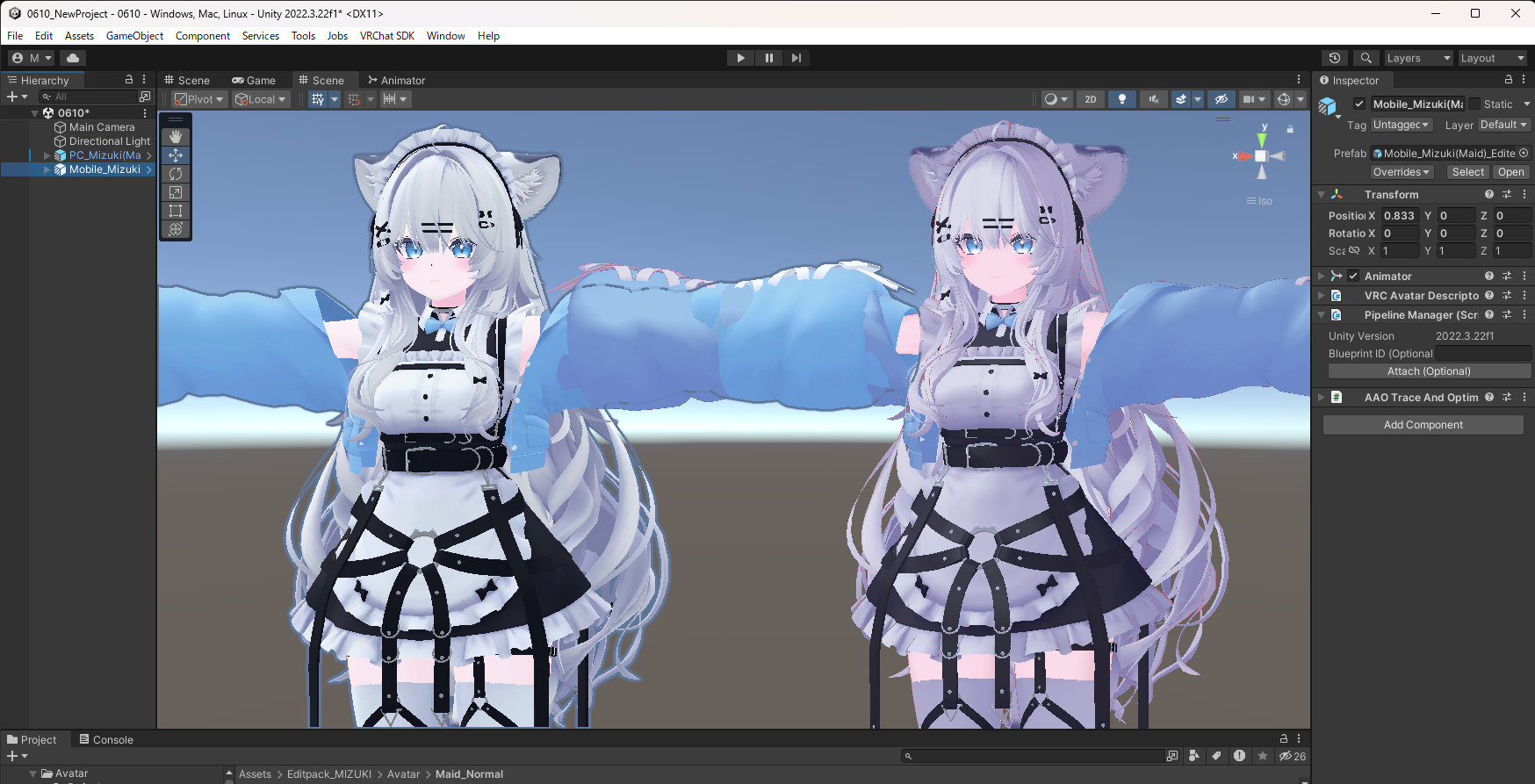Toggle the Animator component enabled checkbox
Image resolution: width=1535 pixels, height=784 pixels.
(x=1353, y=276)
